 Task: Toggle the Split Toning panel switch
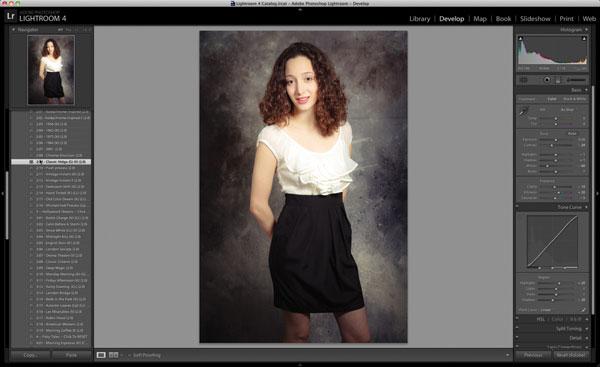pyautogui.click(x=517, y=328)
